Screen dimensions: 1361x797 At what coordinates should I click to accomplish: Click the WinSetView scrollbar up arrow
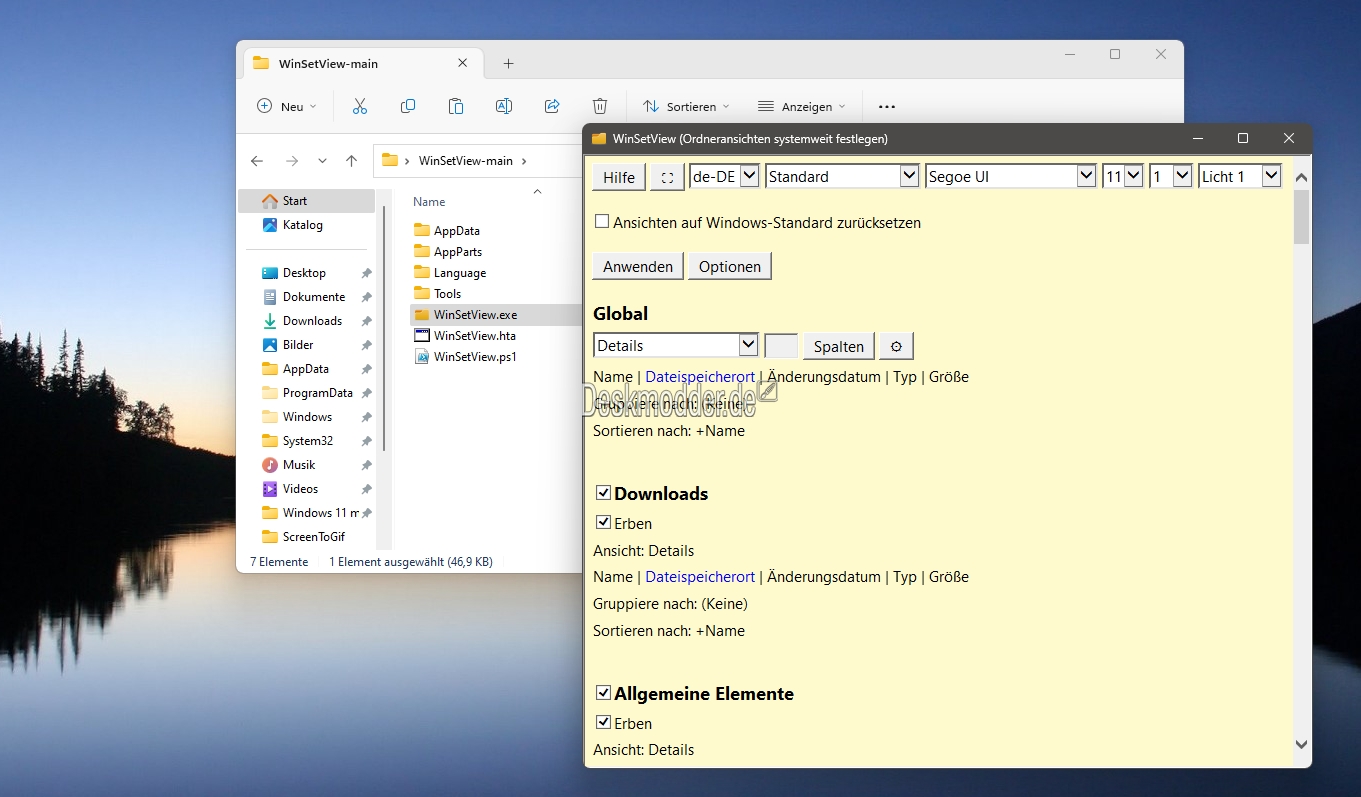pyautogui.click(x=1301, y=178)
